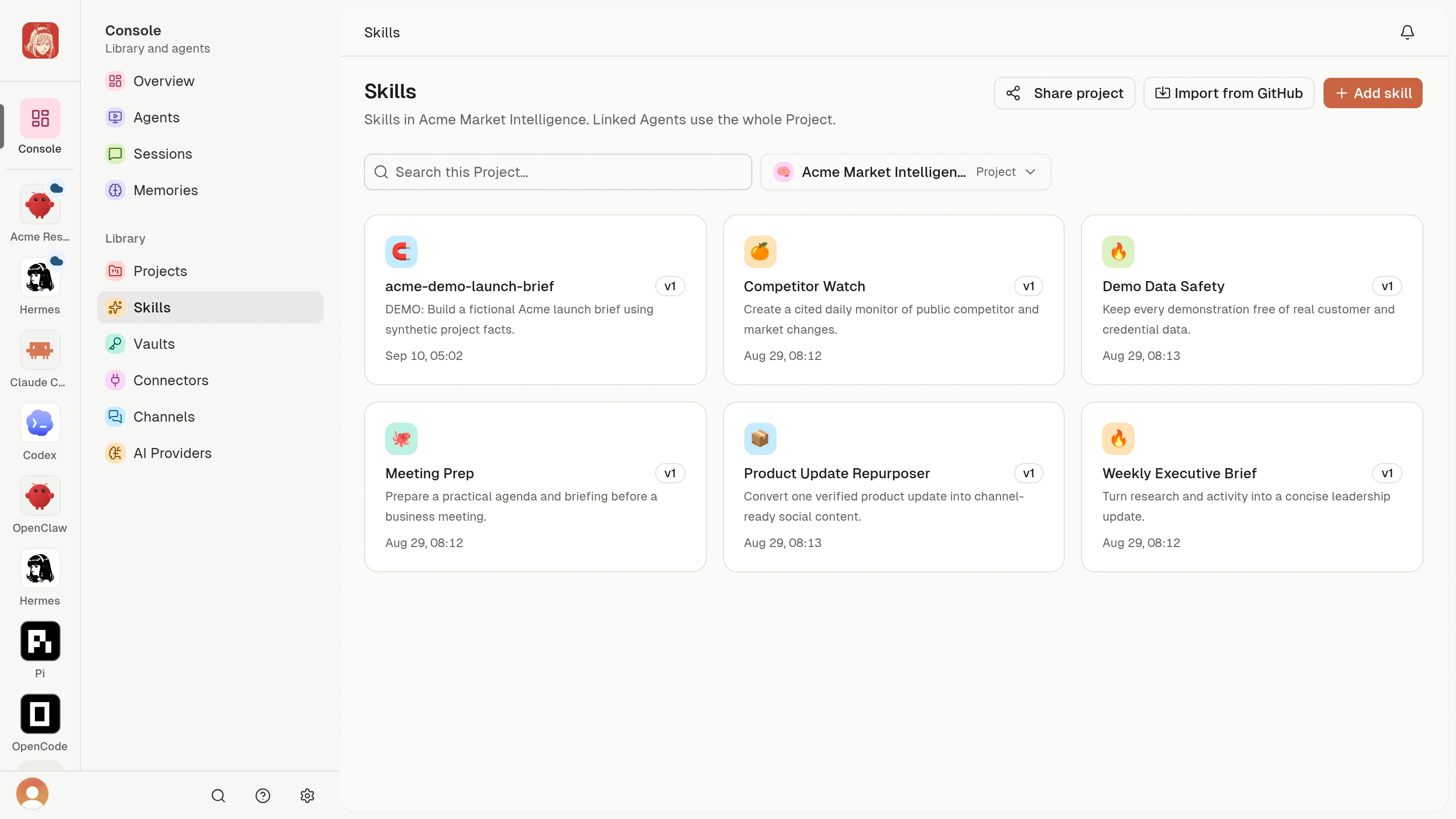Open the Codex agent icon
The width and height of the screenshot is (1456, 819).
pyautogui.click(x=39, y=423)
